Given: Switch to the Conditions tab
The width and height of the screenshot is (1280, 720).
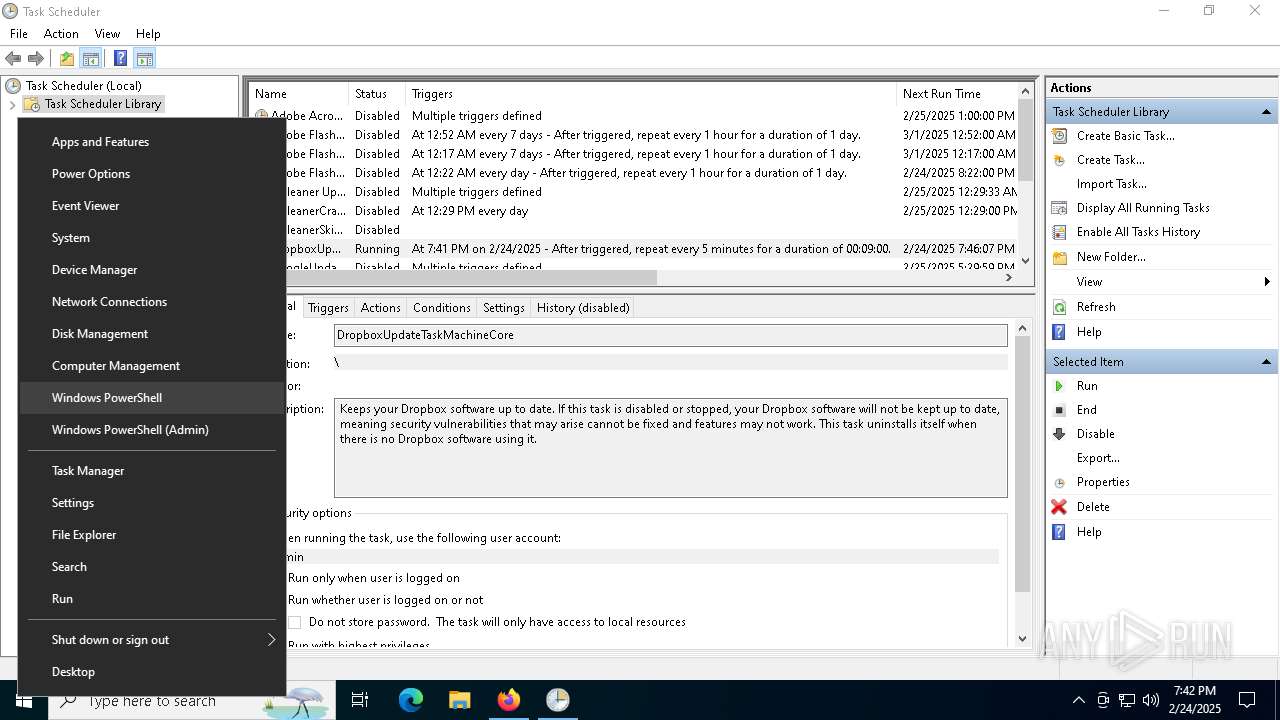Looking at the screenshot, I should point(441,308).
